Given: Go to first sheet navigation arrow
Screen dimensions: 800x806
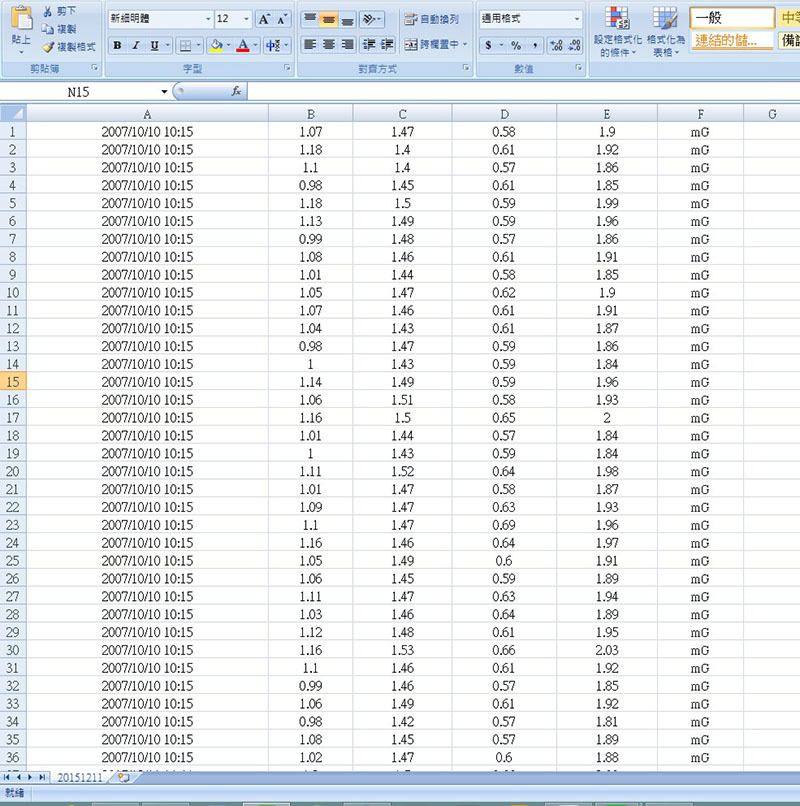Looking at the screenshot, I should (7, 777).
